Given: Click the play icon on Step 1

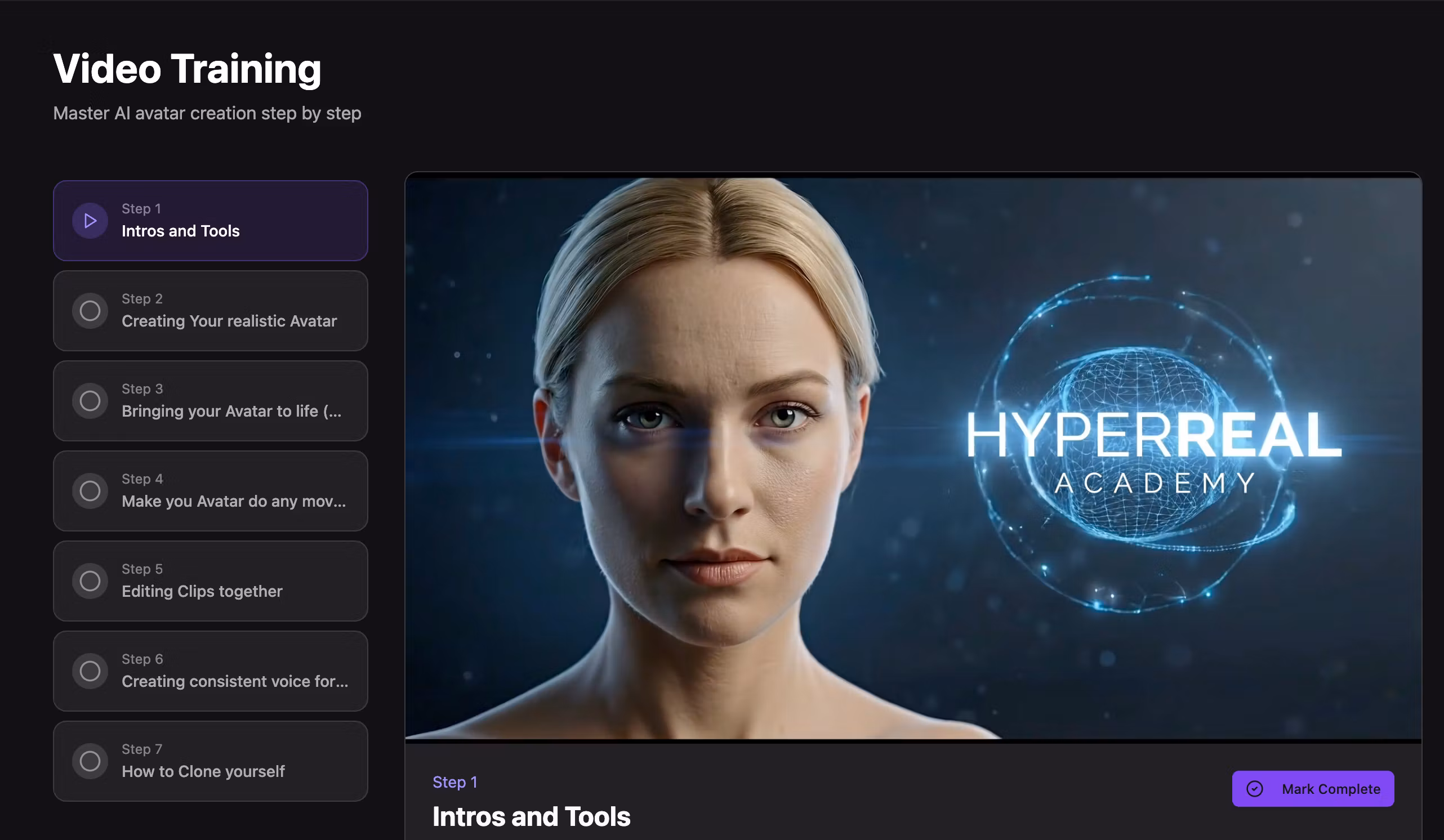Looking at the screenshot, I should 90,221.
